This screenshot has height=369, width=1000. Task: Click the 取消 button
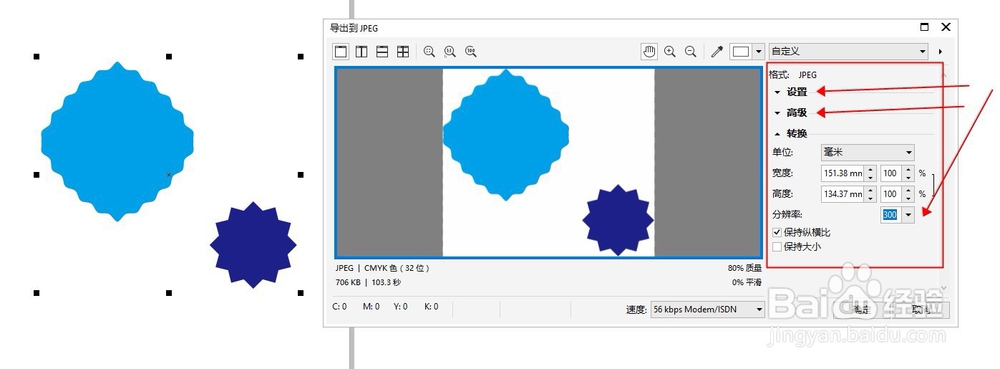click(x=921, y=310)
